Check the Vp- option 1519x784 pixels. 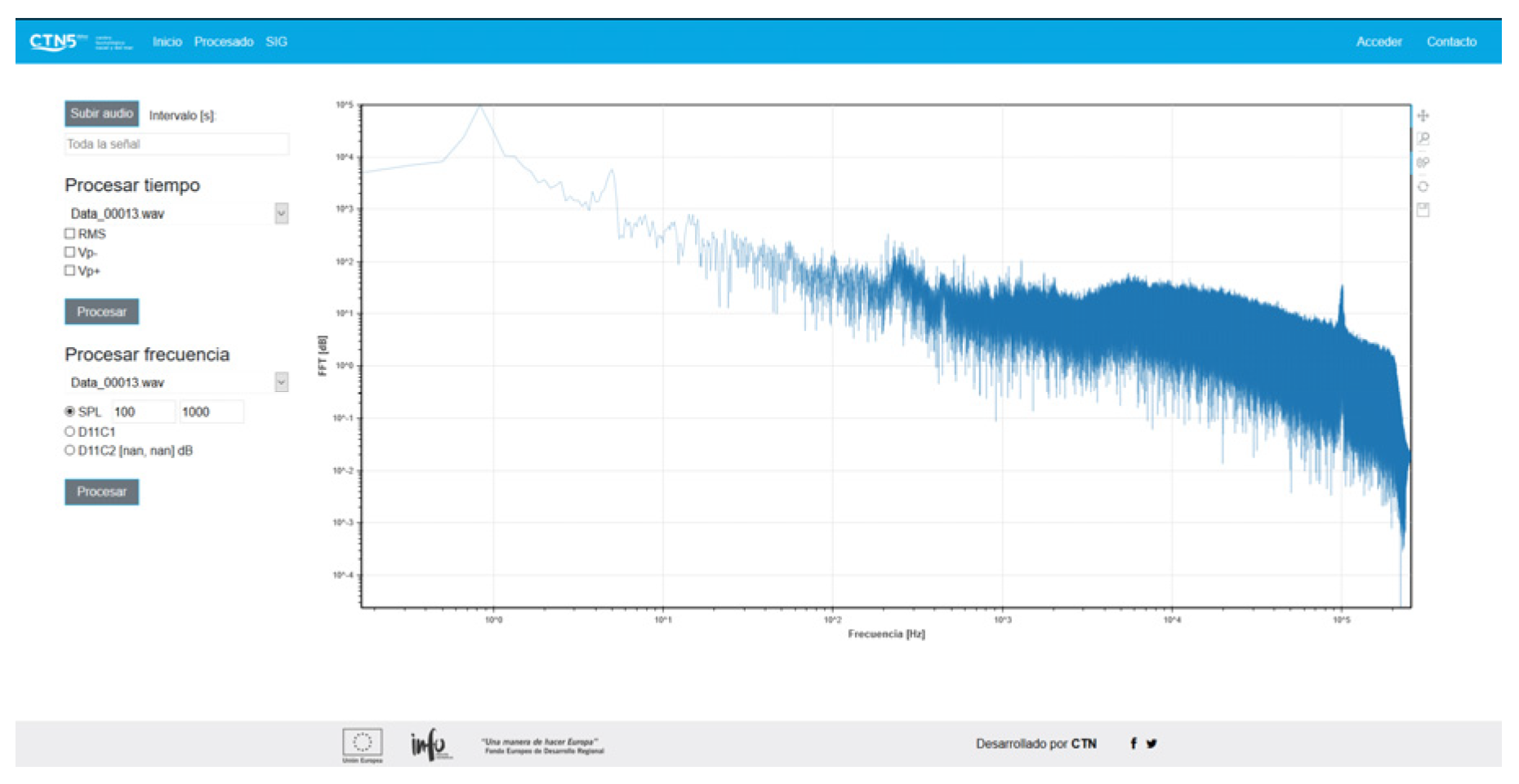70,252
